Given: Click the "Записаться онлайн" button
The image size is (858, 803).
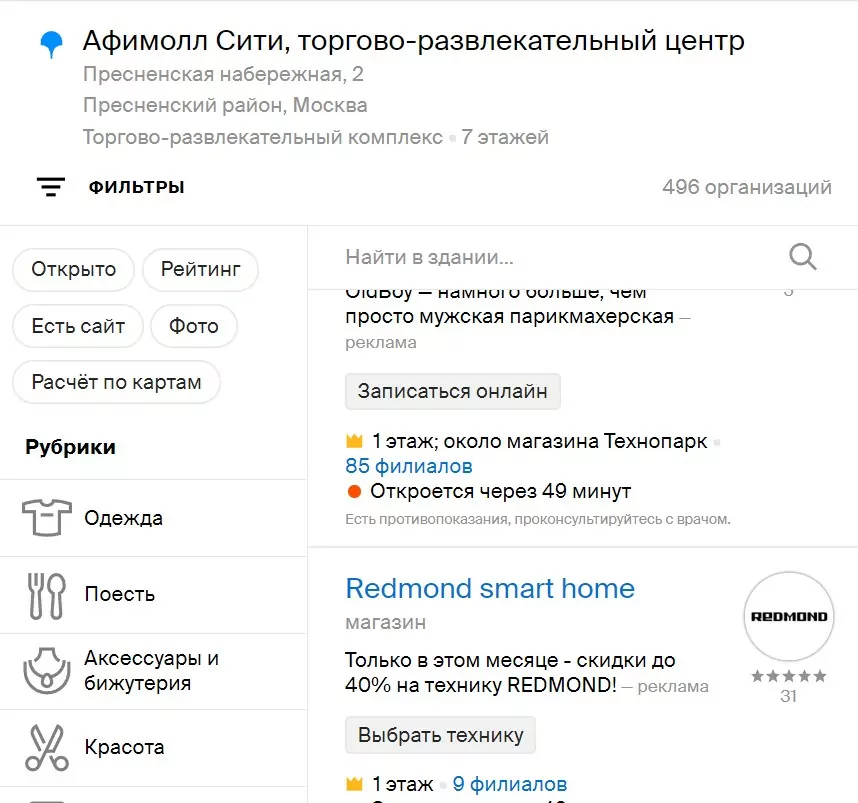Looking at the screenshot, I should click(453, 391).
